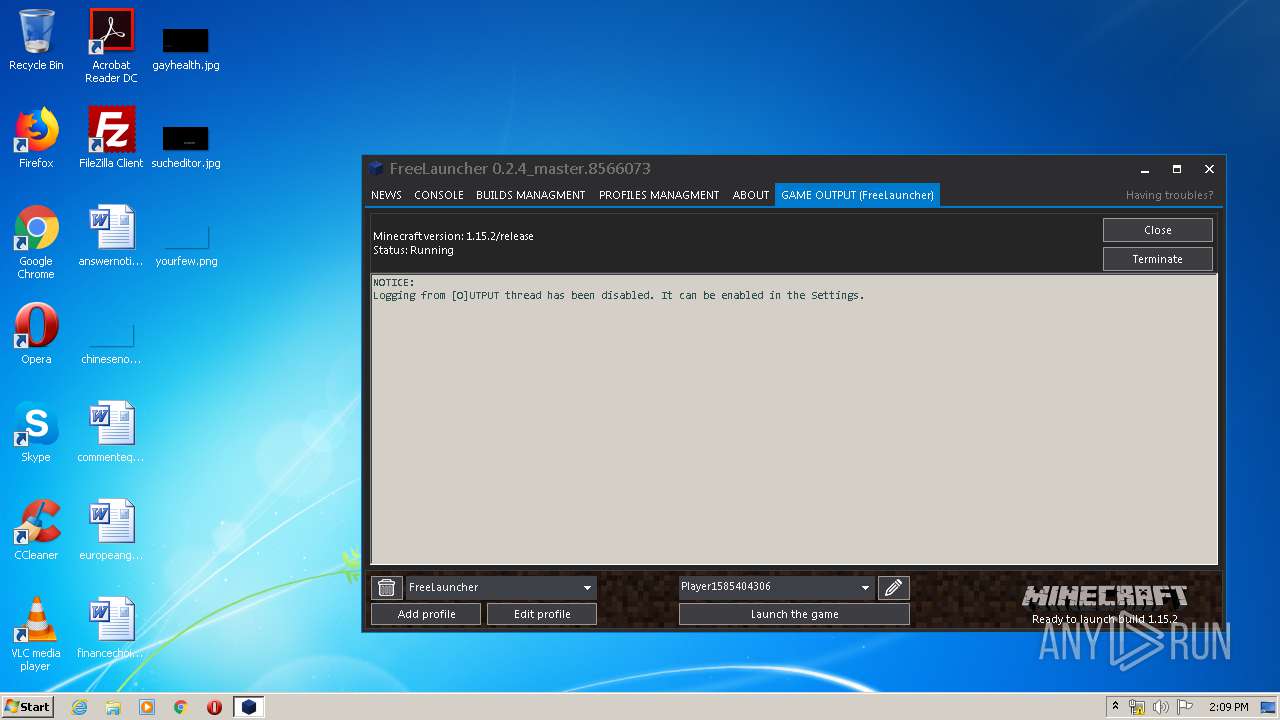Open Recycle Bin on the desktop

[x=36, y=40]
